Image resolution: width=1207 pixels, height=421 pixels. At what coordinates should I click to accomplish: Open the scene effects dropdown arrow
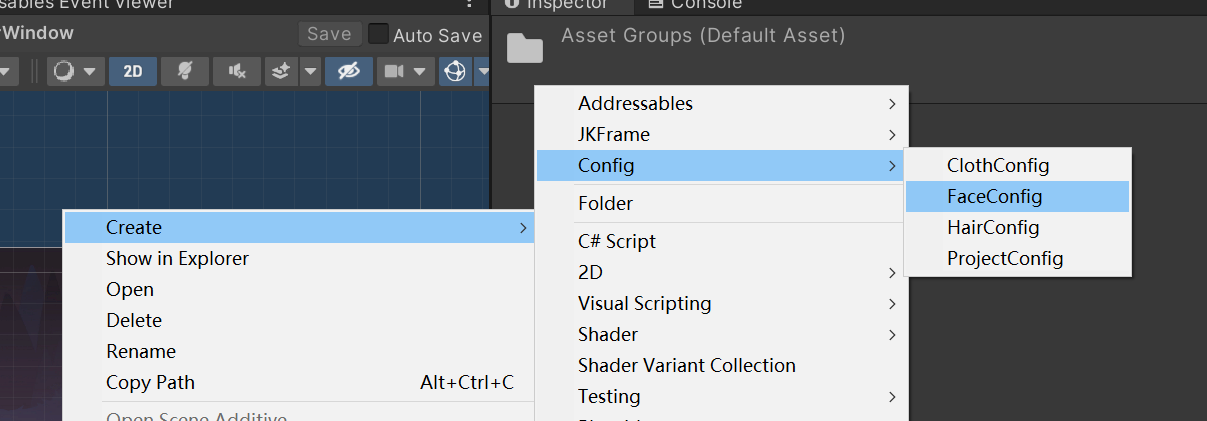point(310,71)
